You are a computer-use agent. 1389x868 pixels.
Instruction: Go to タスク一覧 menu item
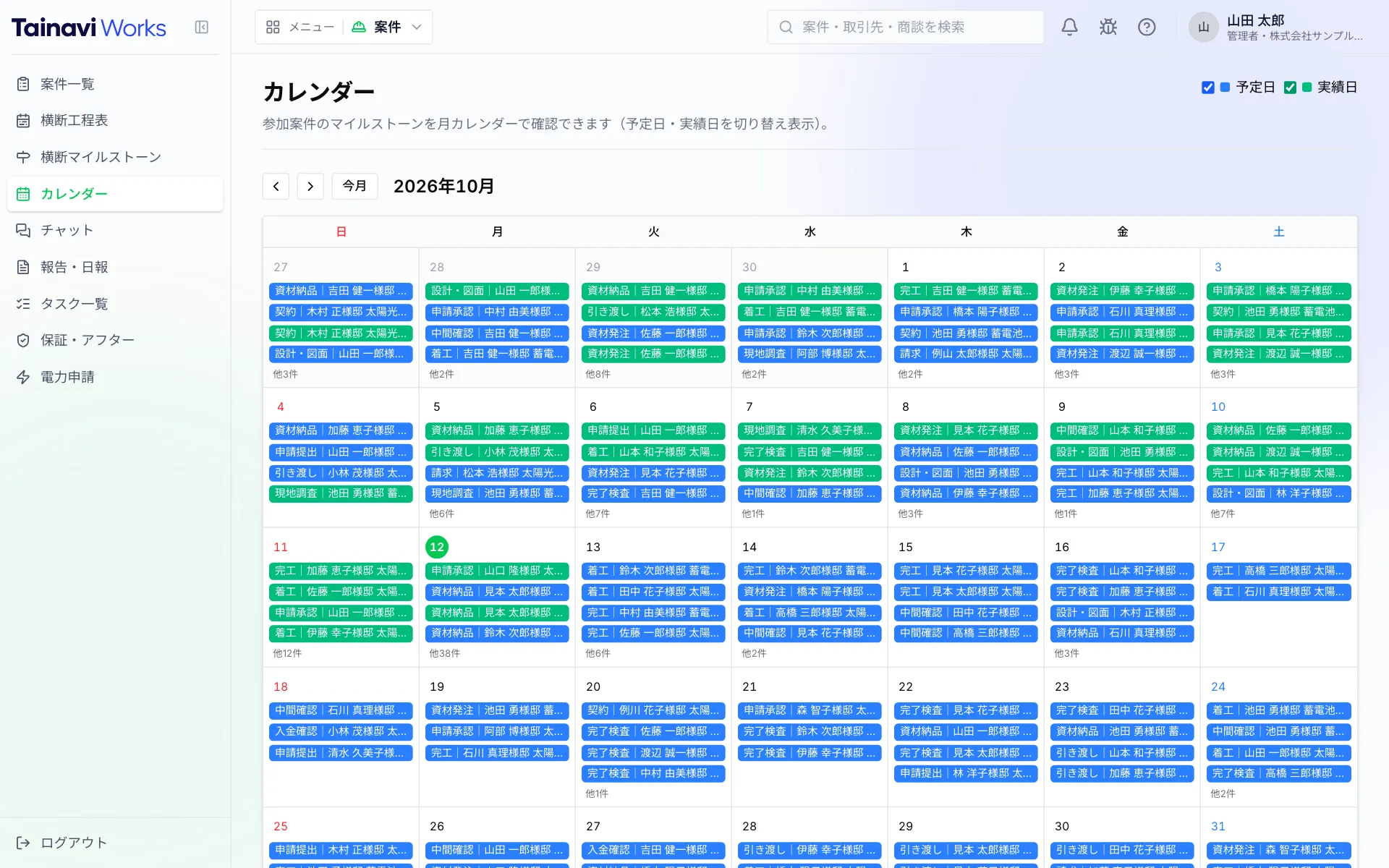pos(115,304)
